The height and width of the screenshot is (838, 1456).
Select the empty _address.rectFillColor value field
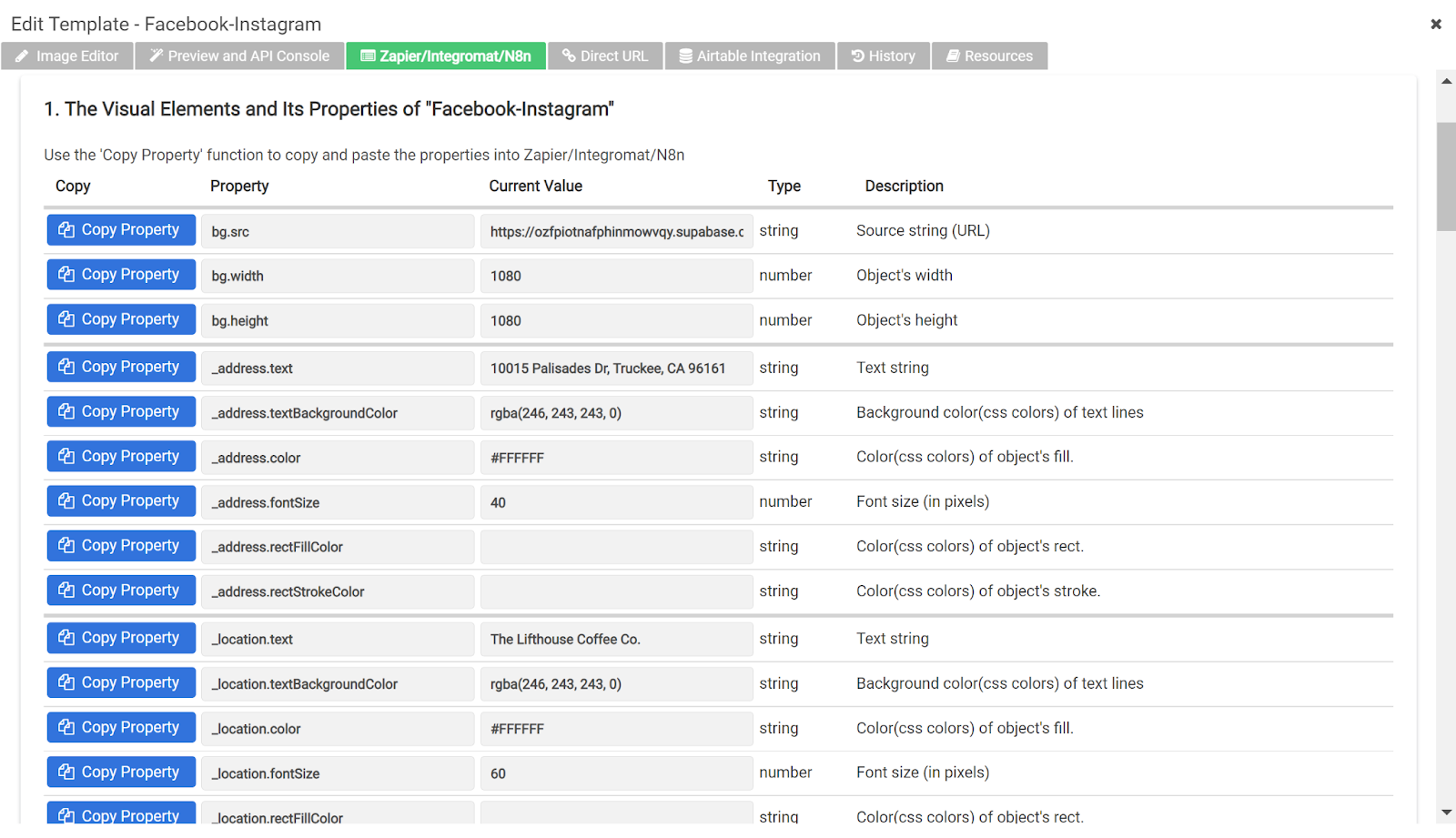point(616,547)
